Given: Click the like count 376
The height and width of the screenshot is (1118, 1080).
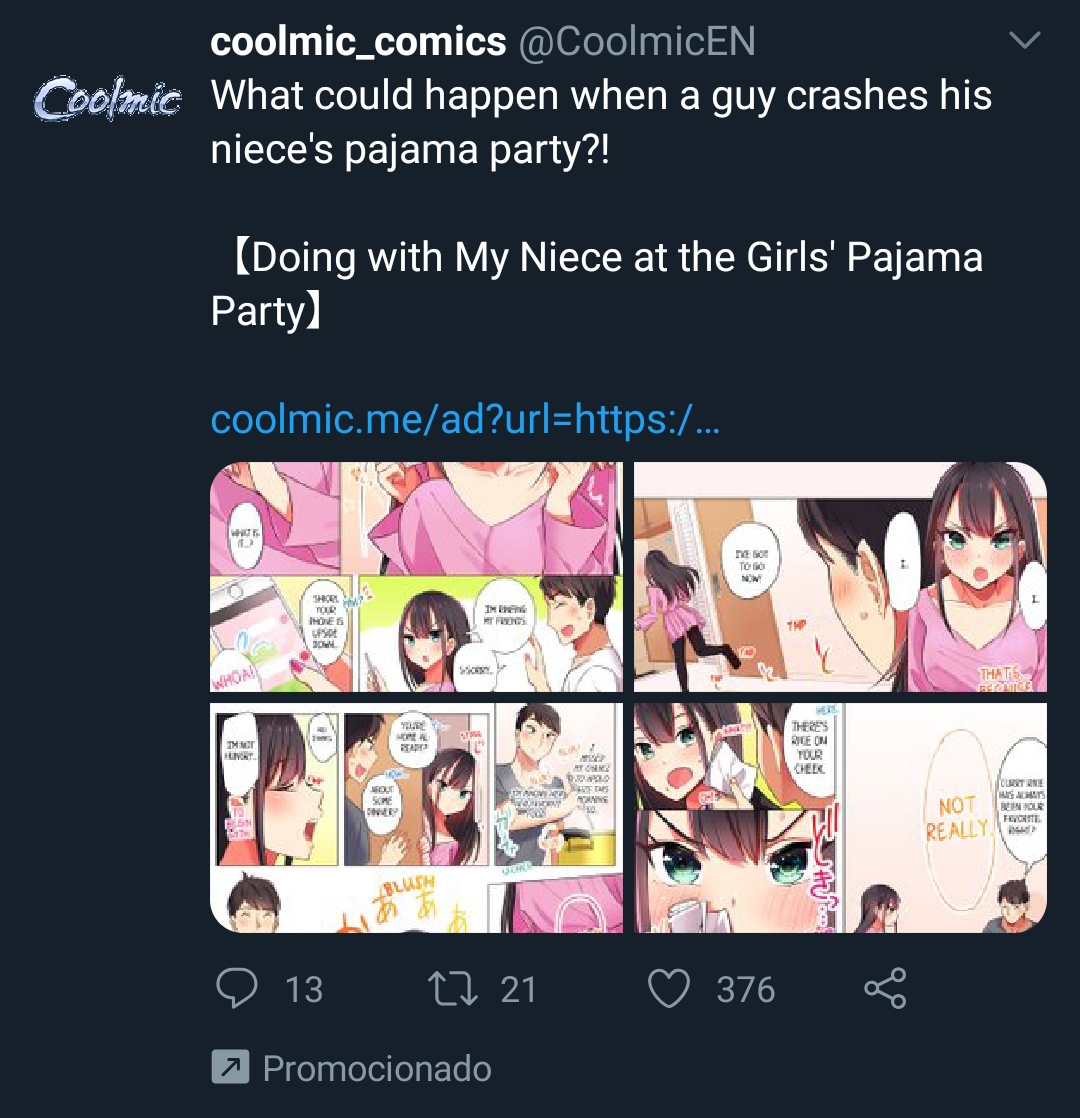Looking at the screenshot, I should pos(746,989).
